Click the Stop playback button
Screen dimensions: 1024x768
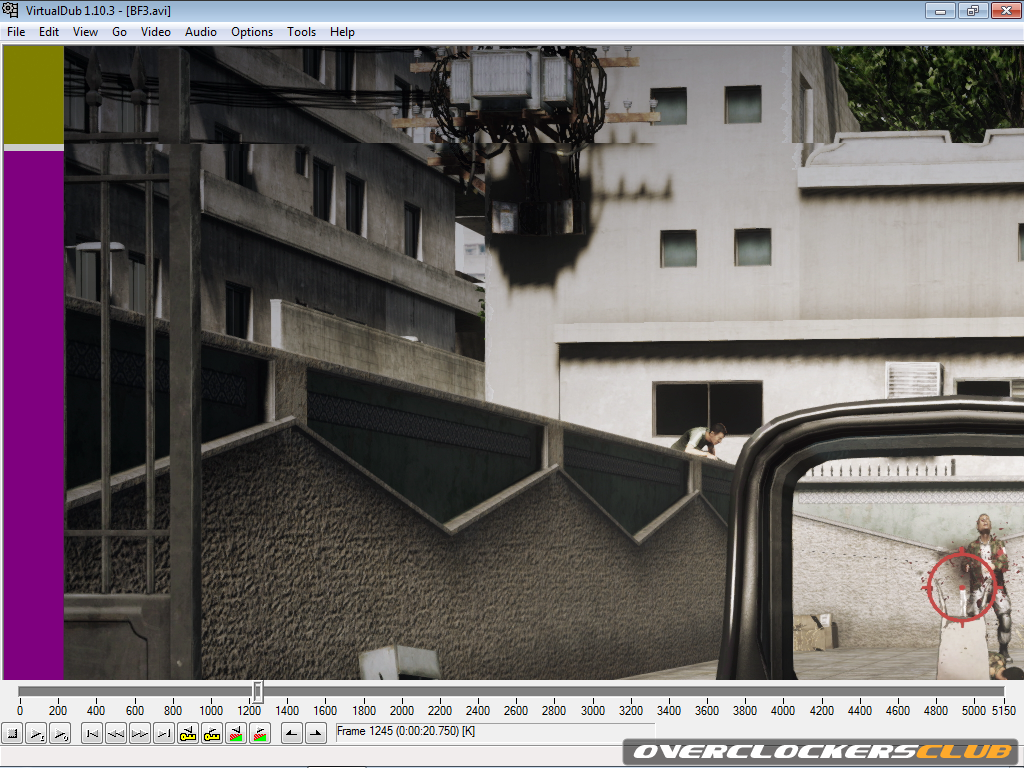(x=12, y=734)
